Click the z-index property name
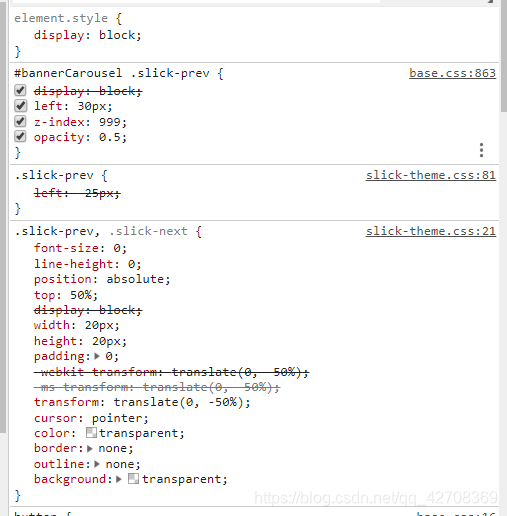The width and height of the screenshot is (507, 516). 59,122
